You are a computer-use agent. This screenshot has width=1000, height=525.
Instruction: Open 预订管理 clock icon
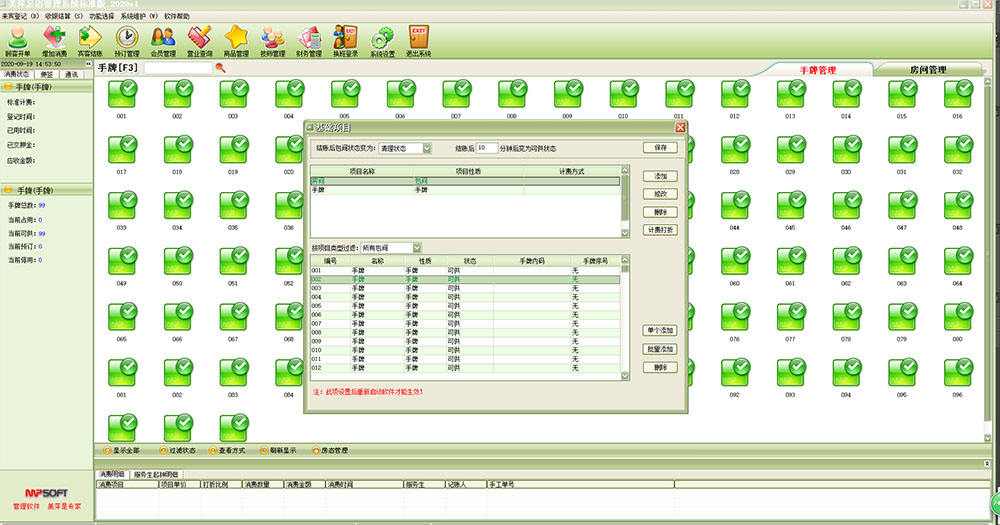pyautogui.click(x=127, y=40)
